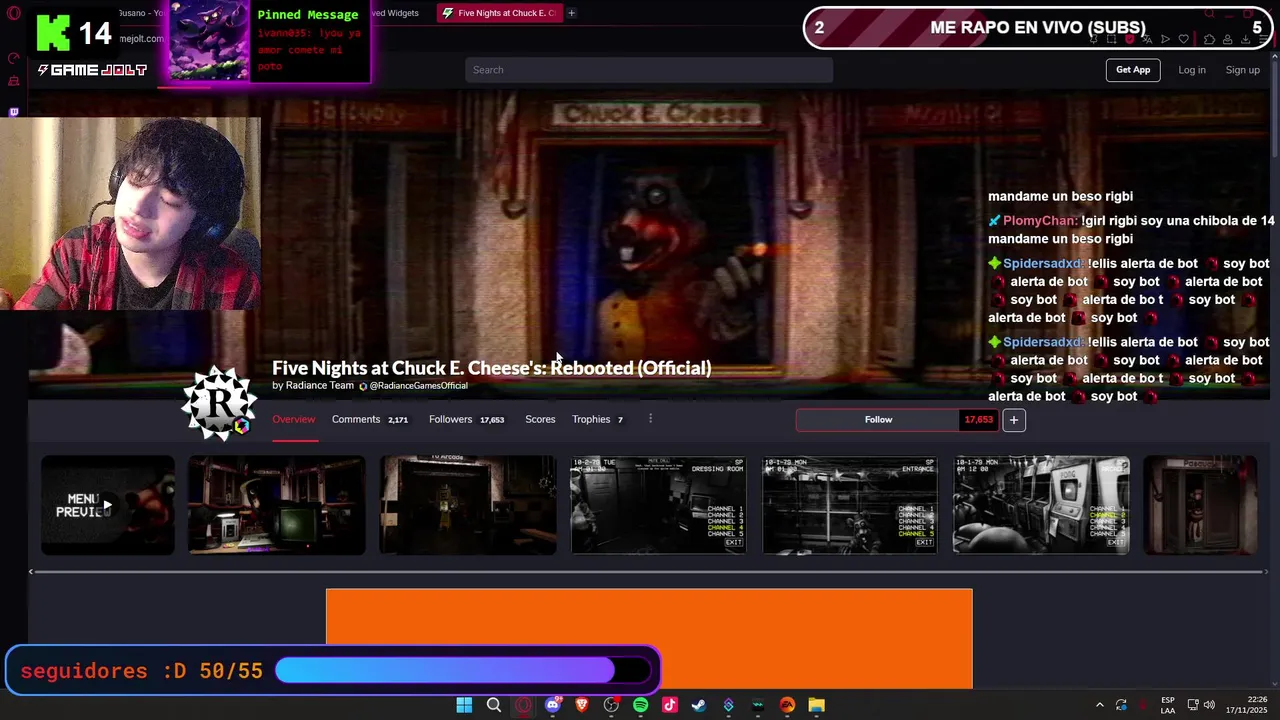Open Opera GX from the taskbar

(523, 705)
